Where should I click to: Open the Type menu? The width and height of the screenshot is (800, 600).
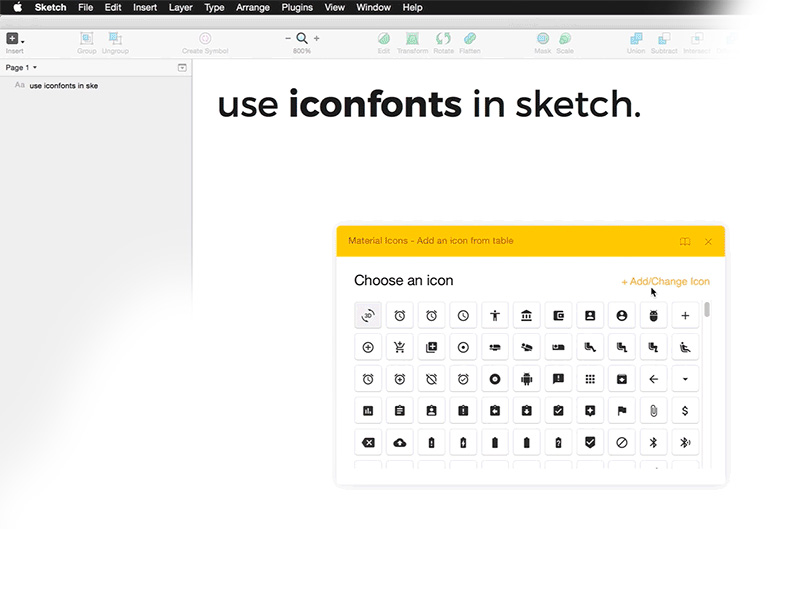click(x=214, y=7)
